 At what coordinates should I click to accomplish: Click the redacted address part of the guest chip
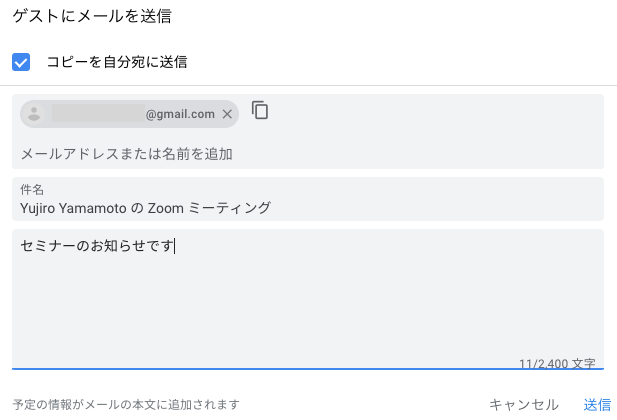[x=98, y=113]
